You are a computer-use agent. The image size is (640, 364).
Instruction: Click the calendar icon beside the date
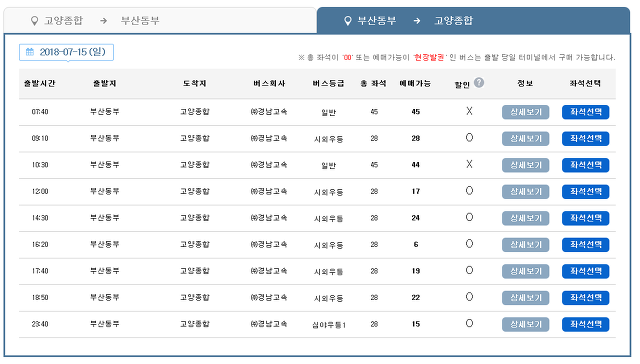pyautogui.click(x=30, y=52)
